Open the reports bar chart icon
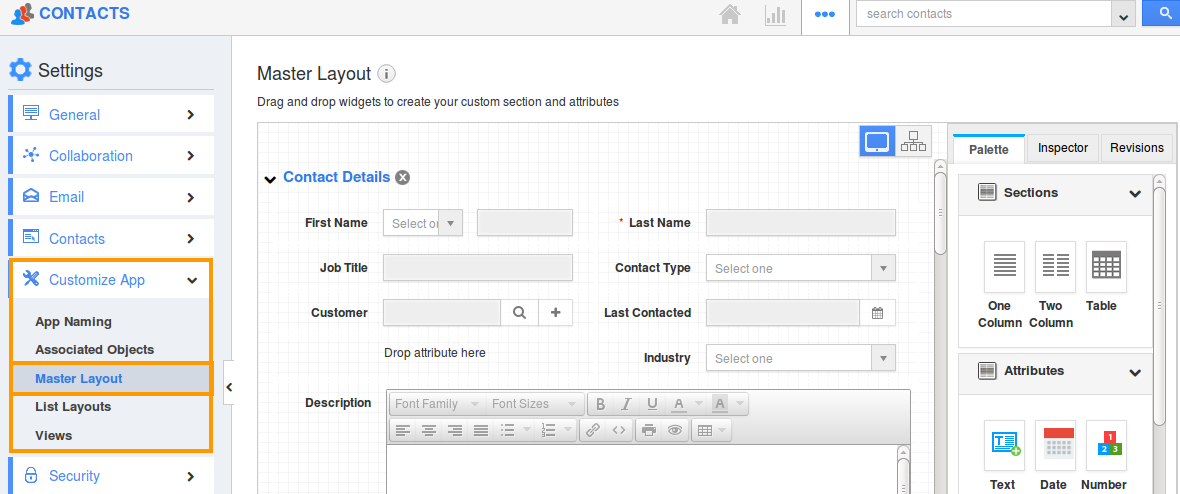Screen dimensions: 1180x494 click(775, 15)
